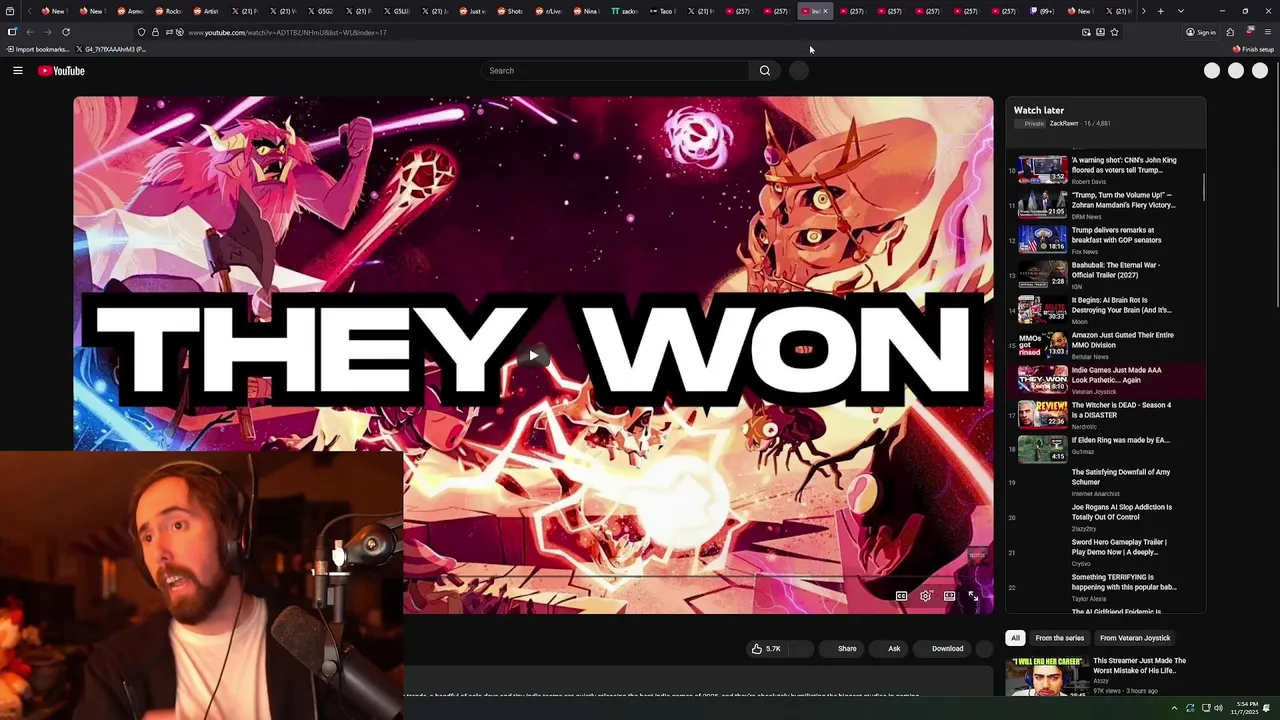Open Baahubali: The Eternal War trailer

click(1105, 275)
